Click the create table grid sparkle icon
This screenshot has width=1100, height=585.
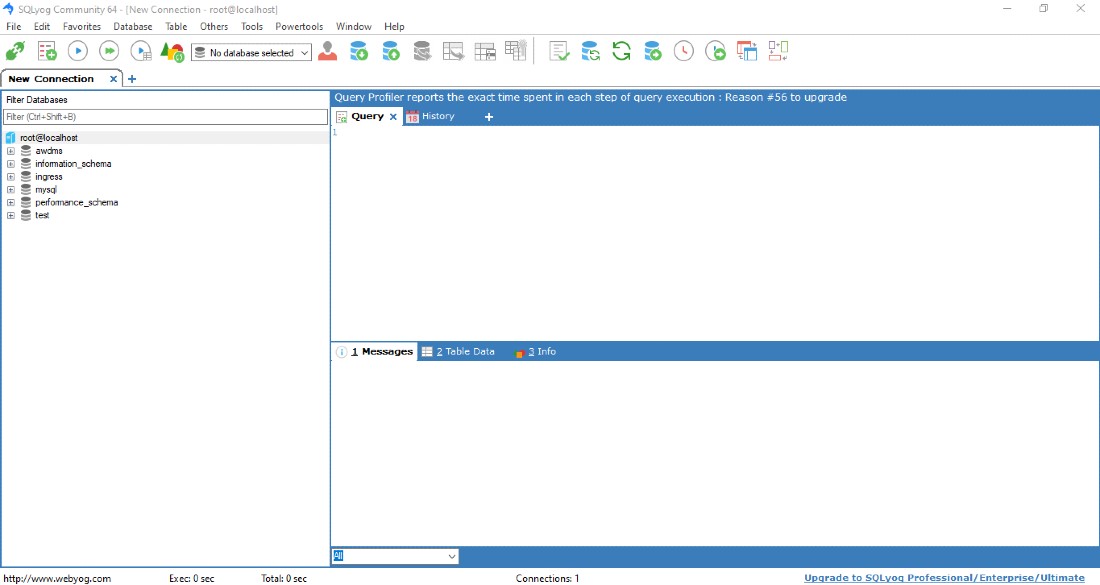[516, 51]
